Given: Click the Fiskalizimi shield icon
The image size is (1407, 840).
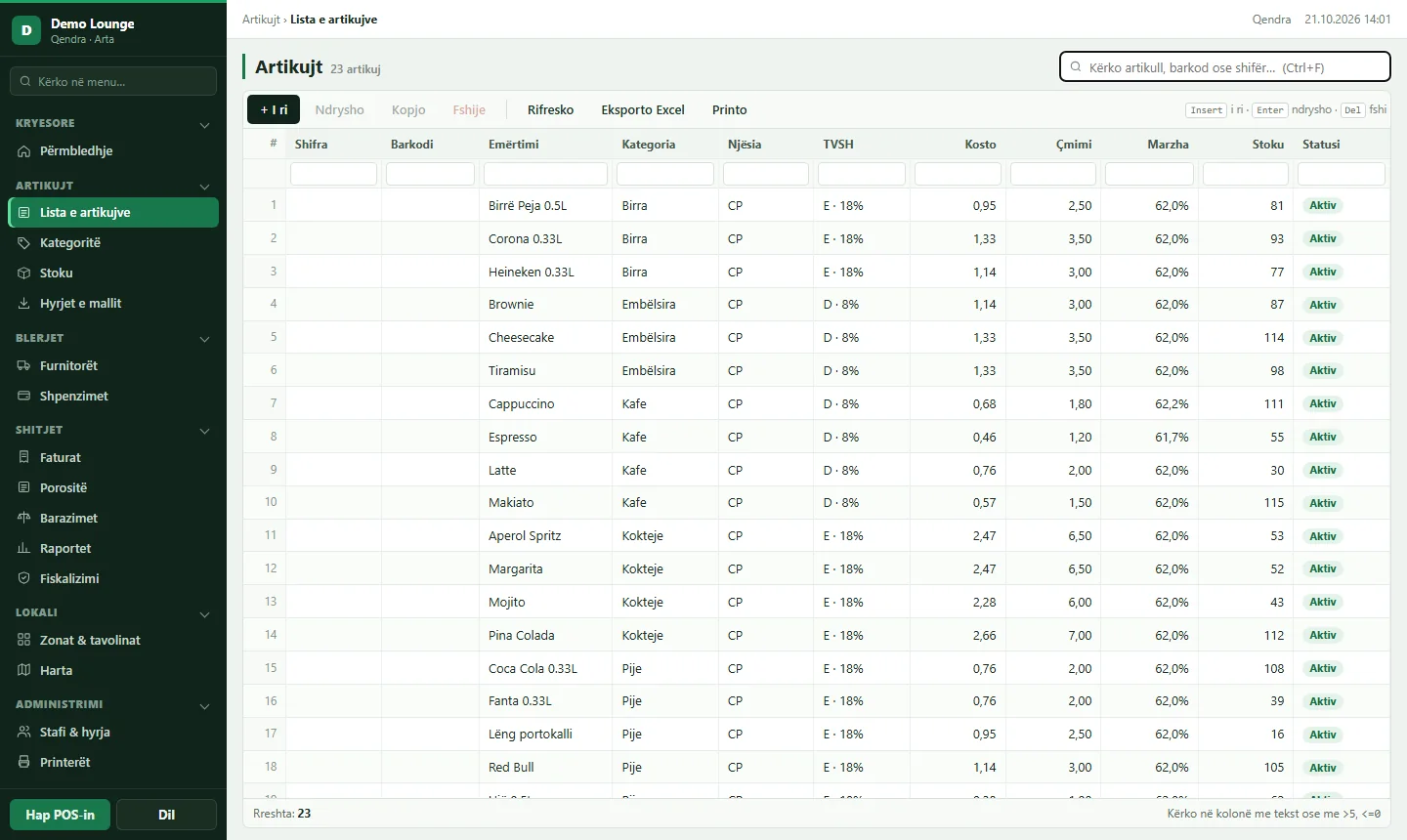Looking at the screenshot, I should [24, 579].
